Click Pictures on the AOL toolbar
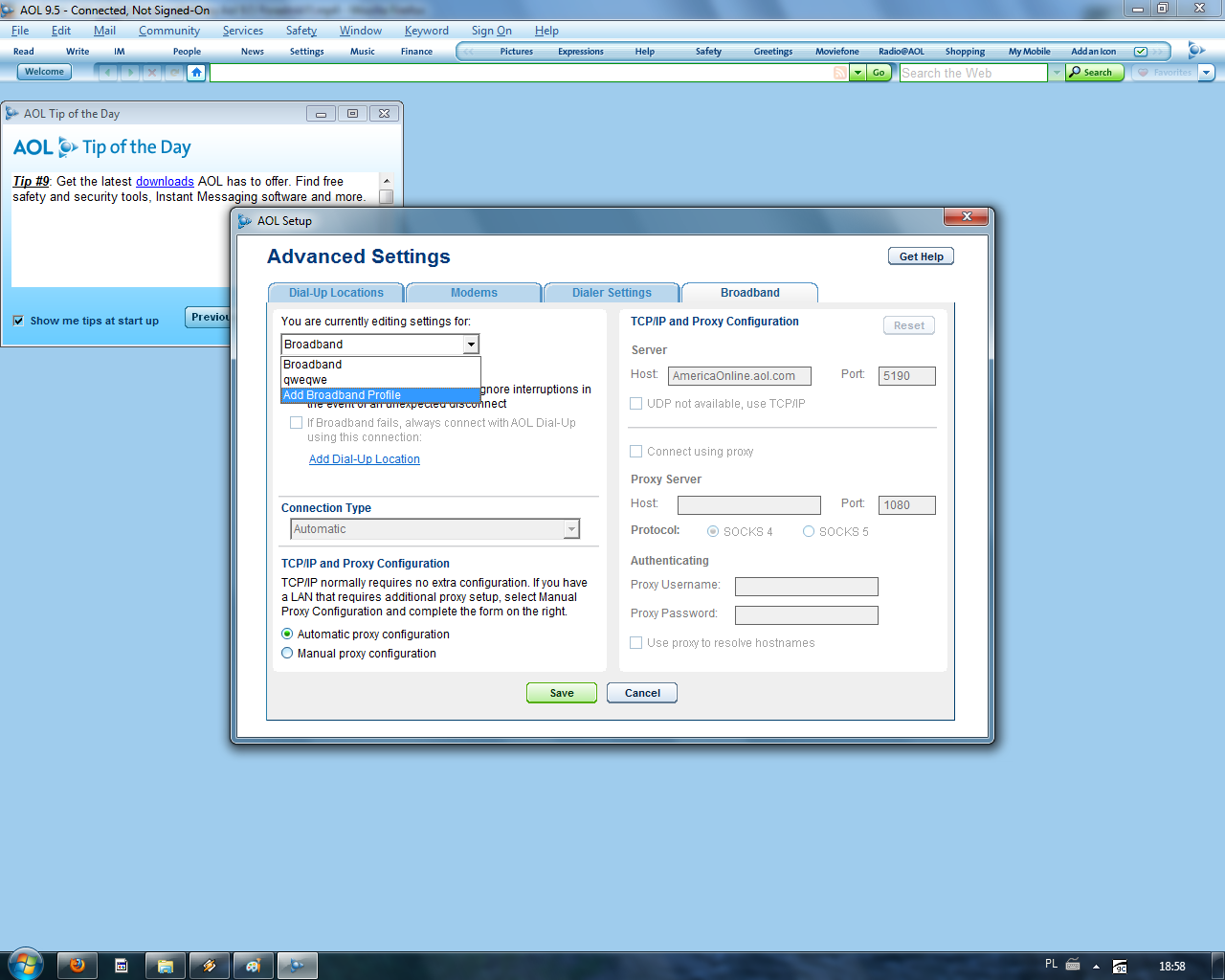The image size is (1225, 980). (517, 52)
